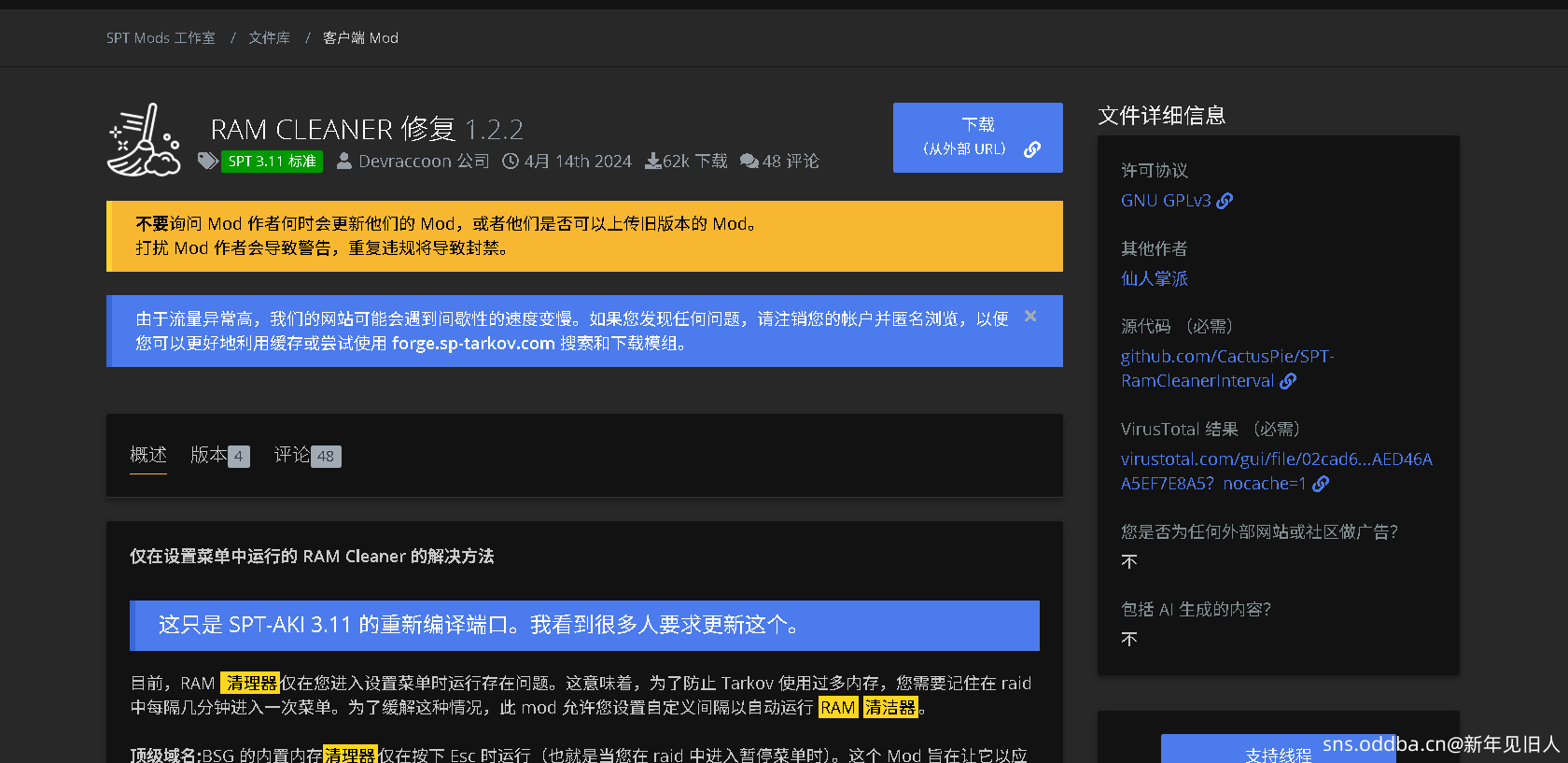Click the 4月 14th 2024 date
1568x763 pixels.
coord(578,161)
